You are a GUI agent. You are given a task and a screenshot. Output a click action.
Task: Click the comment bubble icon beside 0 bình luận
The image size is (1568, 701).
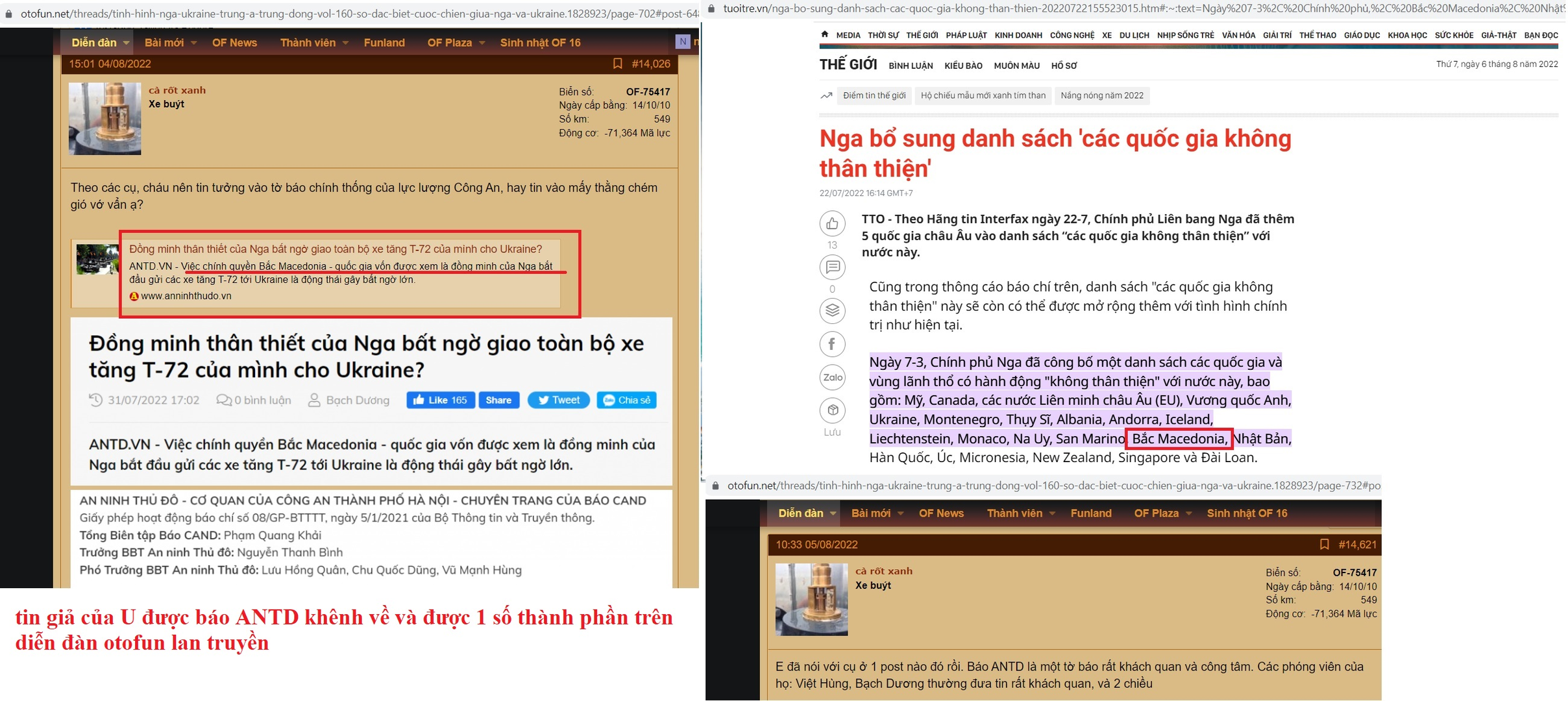(x=223, y=400)
